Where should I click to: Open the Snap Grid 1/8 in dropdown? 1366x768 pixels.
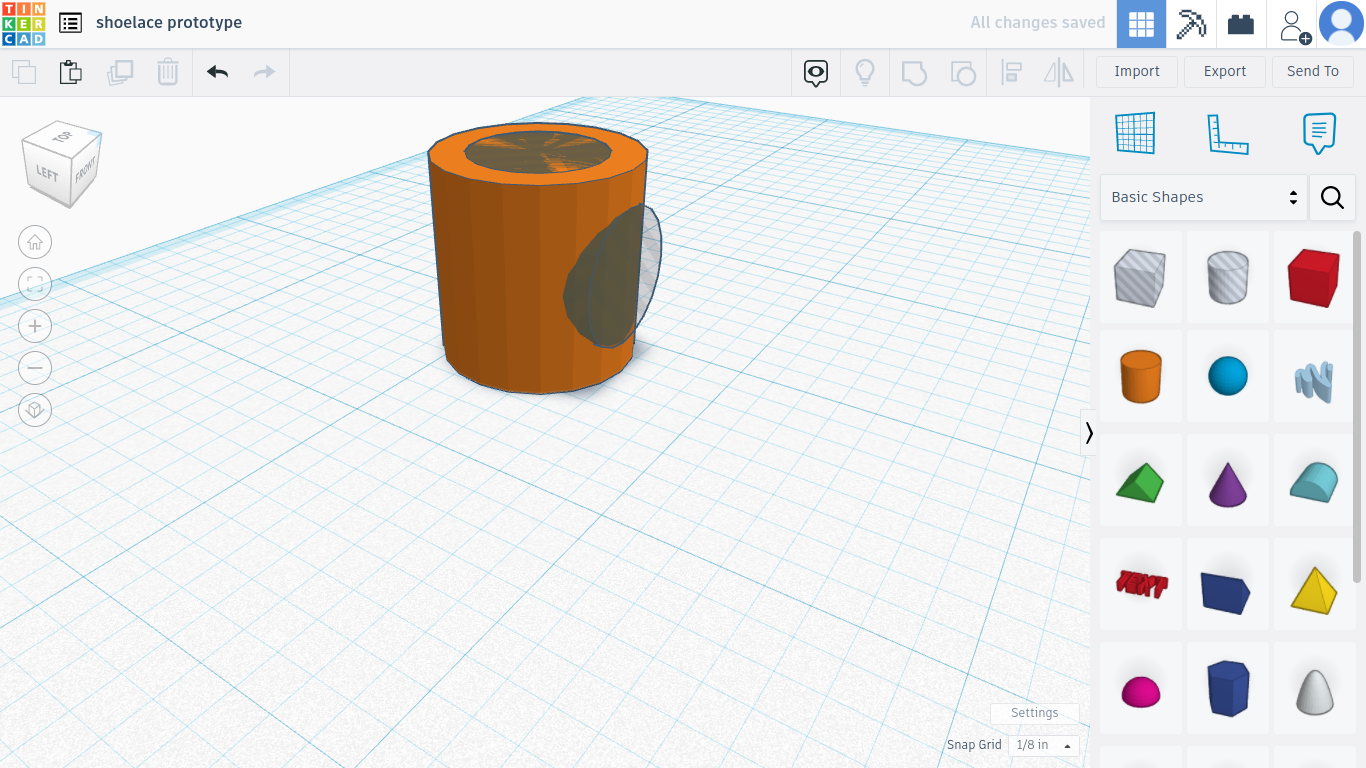click(1045, 745)
